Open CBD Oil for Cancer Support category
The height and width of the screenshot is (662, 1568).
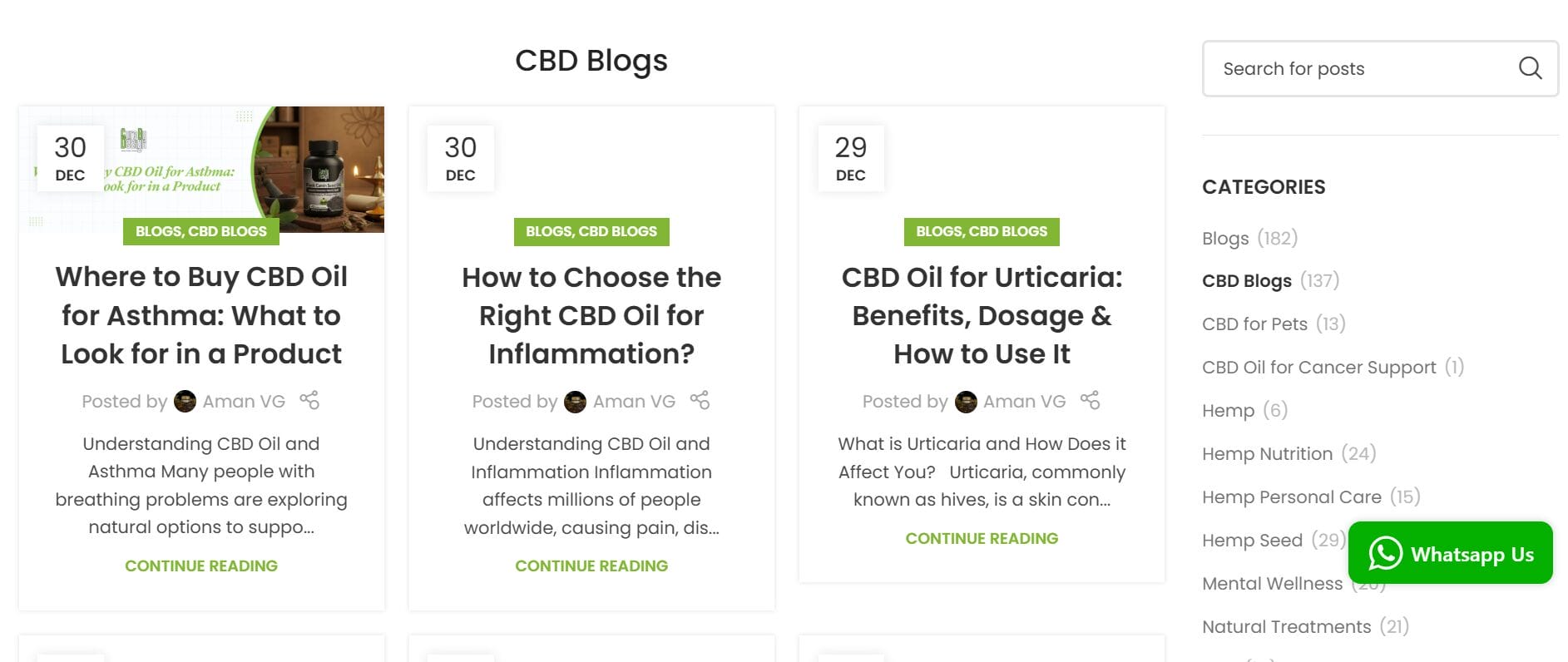(x=1318, y=368)
